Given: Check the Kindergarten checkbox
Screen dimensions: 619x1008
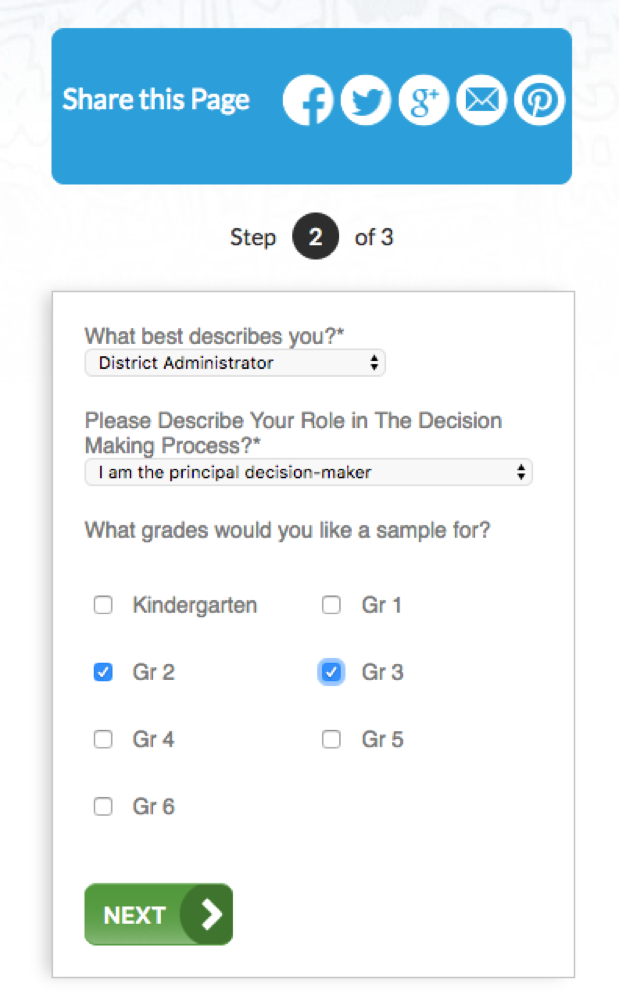Looking at the screenshot, I should pyautogui.click(x=103, y=605).
